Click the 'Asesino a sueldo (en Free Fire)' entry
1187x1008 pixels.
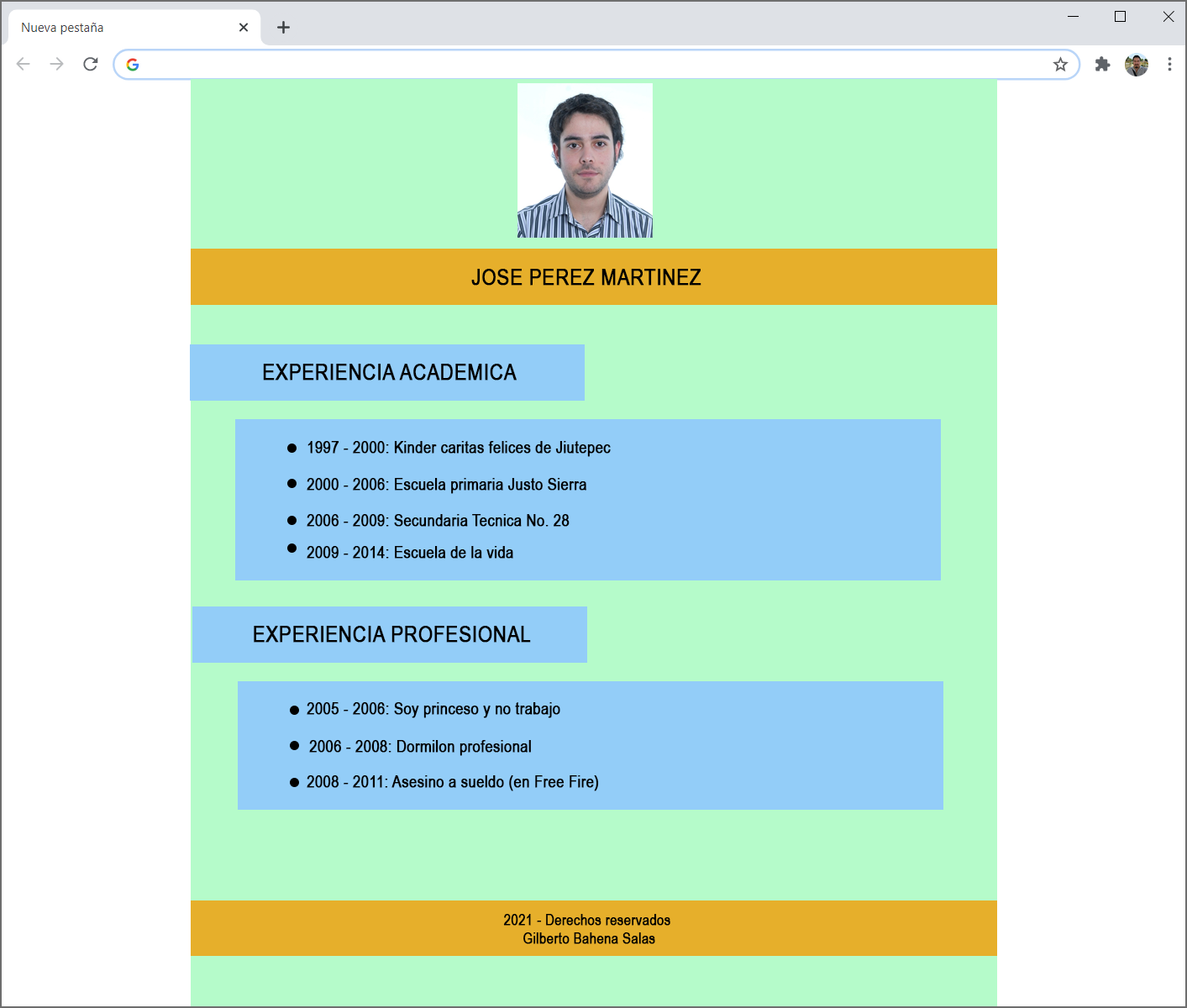pos(452,782)
